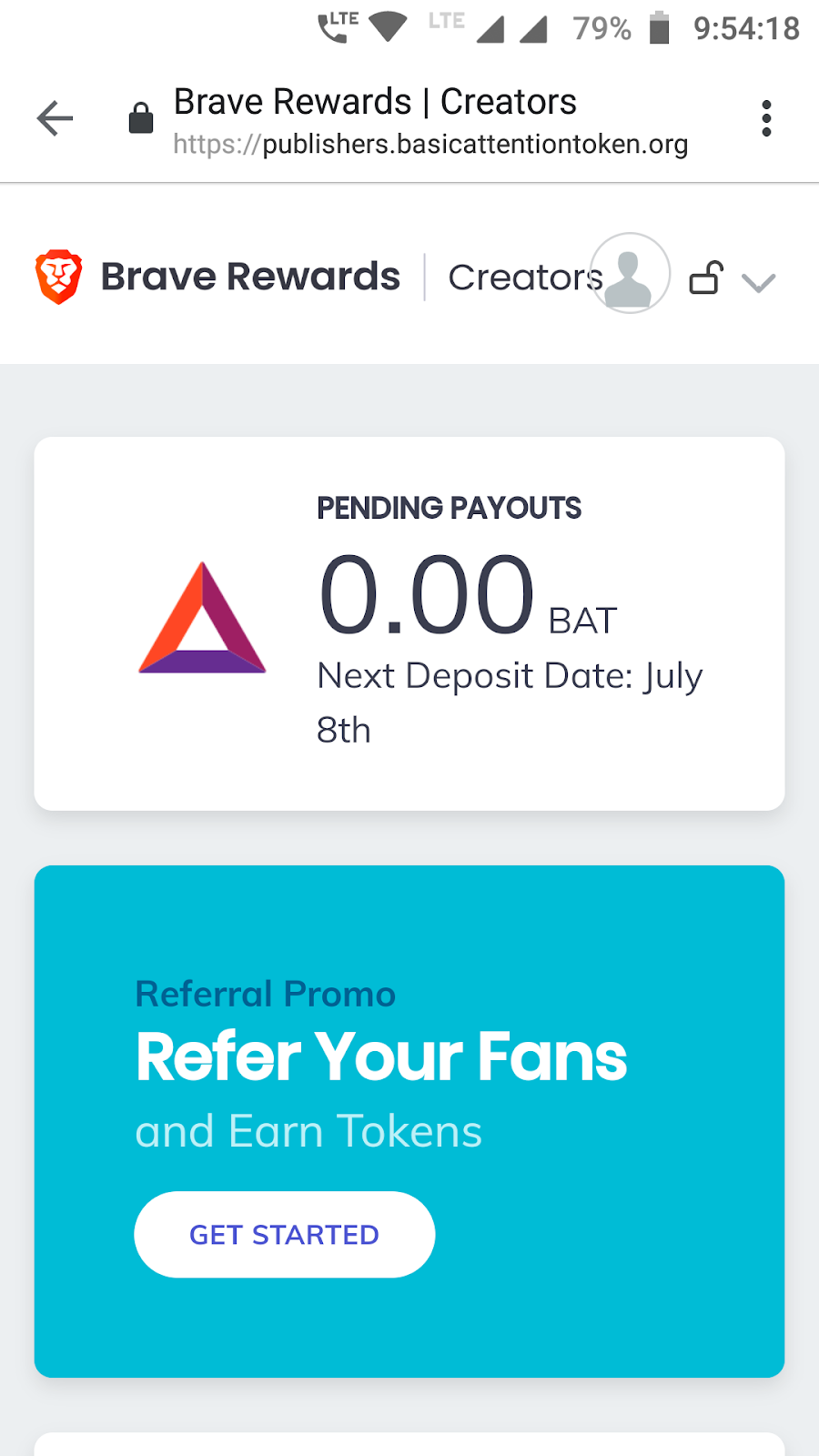Tap the back arrow in the browser bar
819x1456 pixels.
55,118
